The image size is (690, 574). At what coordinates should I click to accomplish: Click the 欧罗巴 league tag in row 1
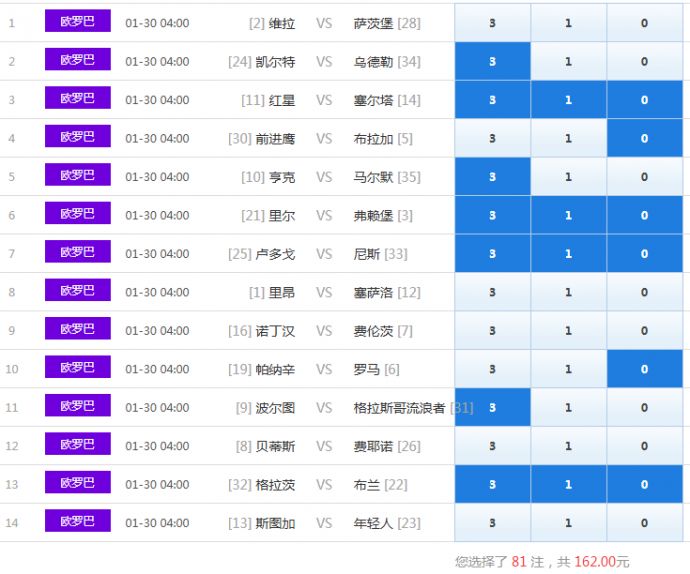(x=77, y=22)
